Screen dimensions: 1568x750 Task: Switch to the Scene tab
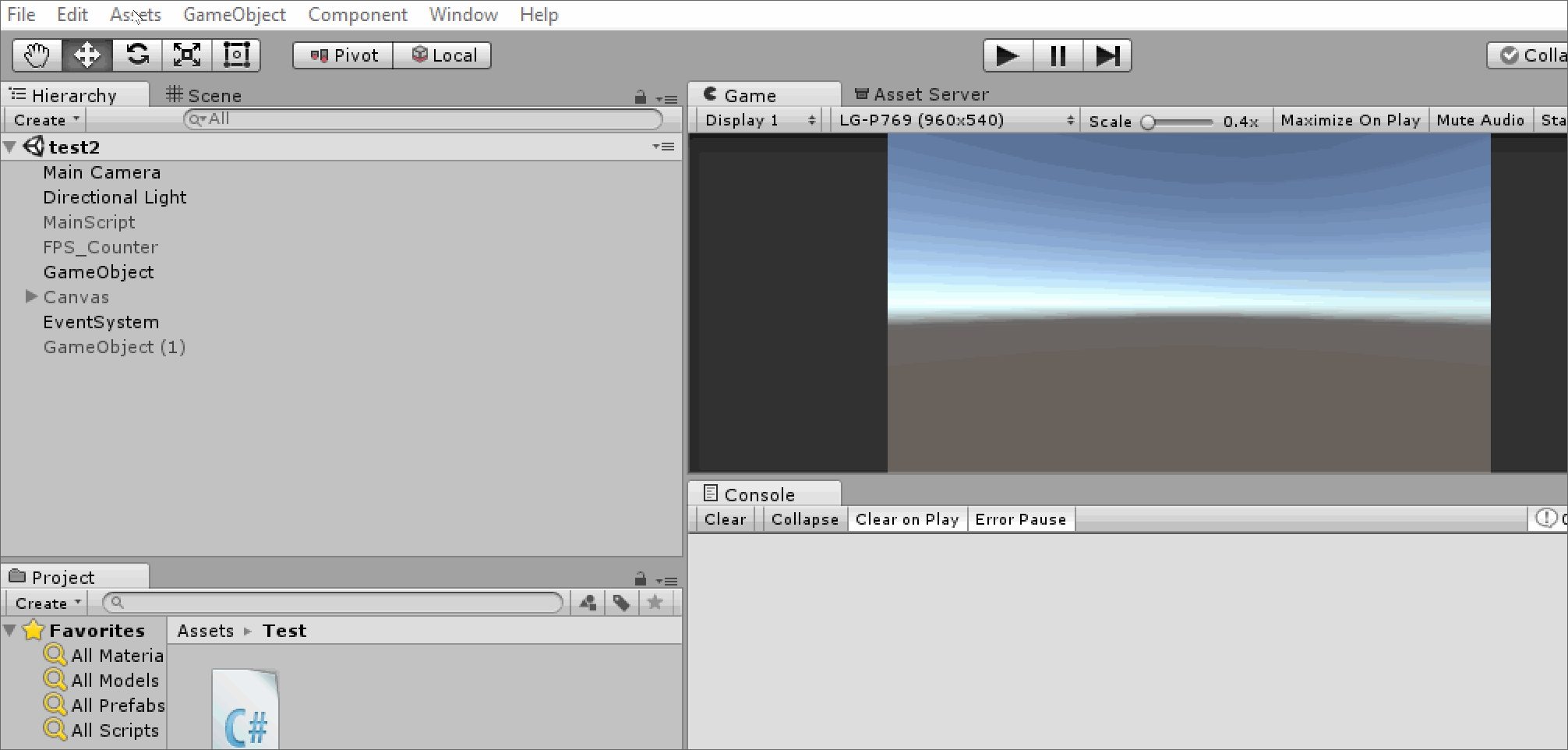pyautogui.click(x=204, y=95)
